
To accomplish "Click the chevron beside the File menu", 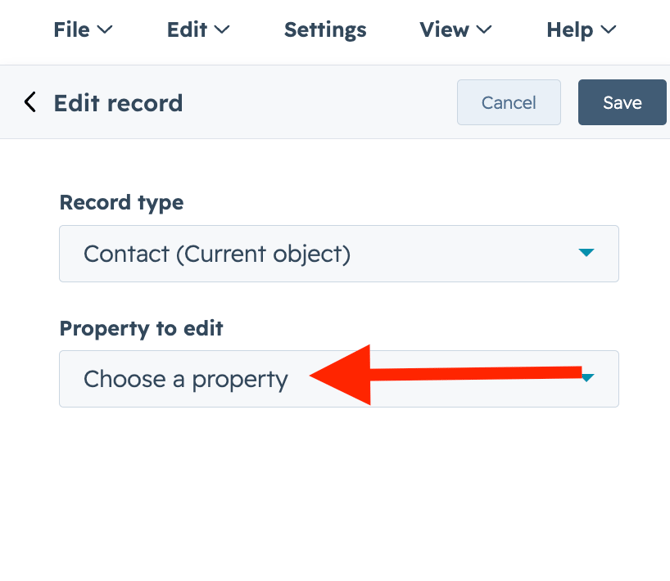I will click(x=104, y=31).
